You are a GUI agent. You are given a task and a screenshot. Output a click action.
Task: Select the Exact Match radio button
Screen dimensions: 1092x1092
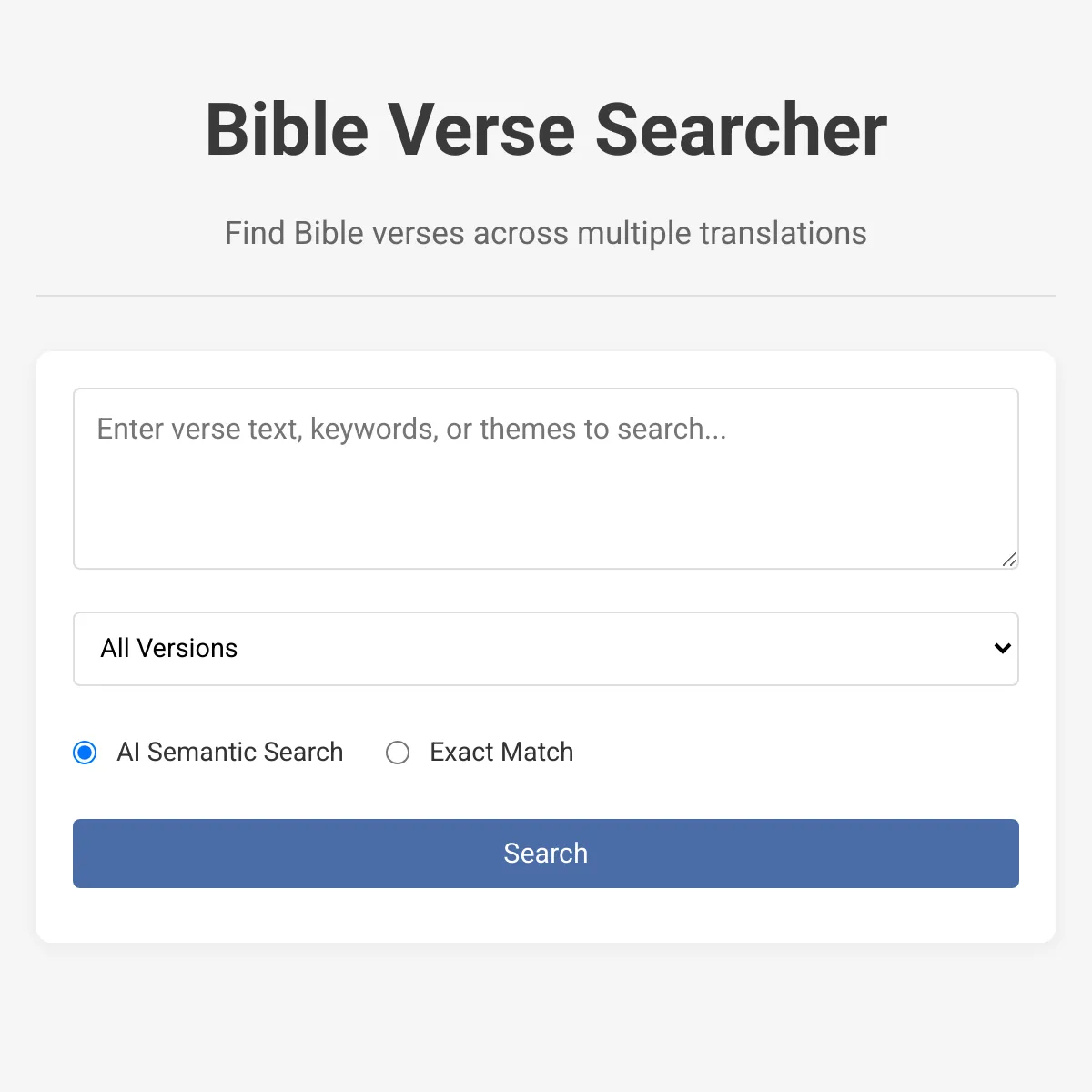[398, 753]
